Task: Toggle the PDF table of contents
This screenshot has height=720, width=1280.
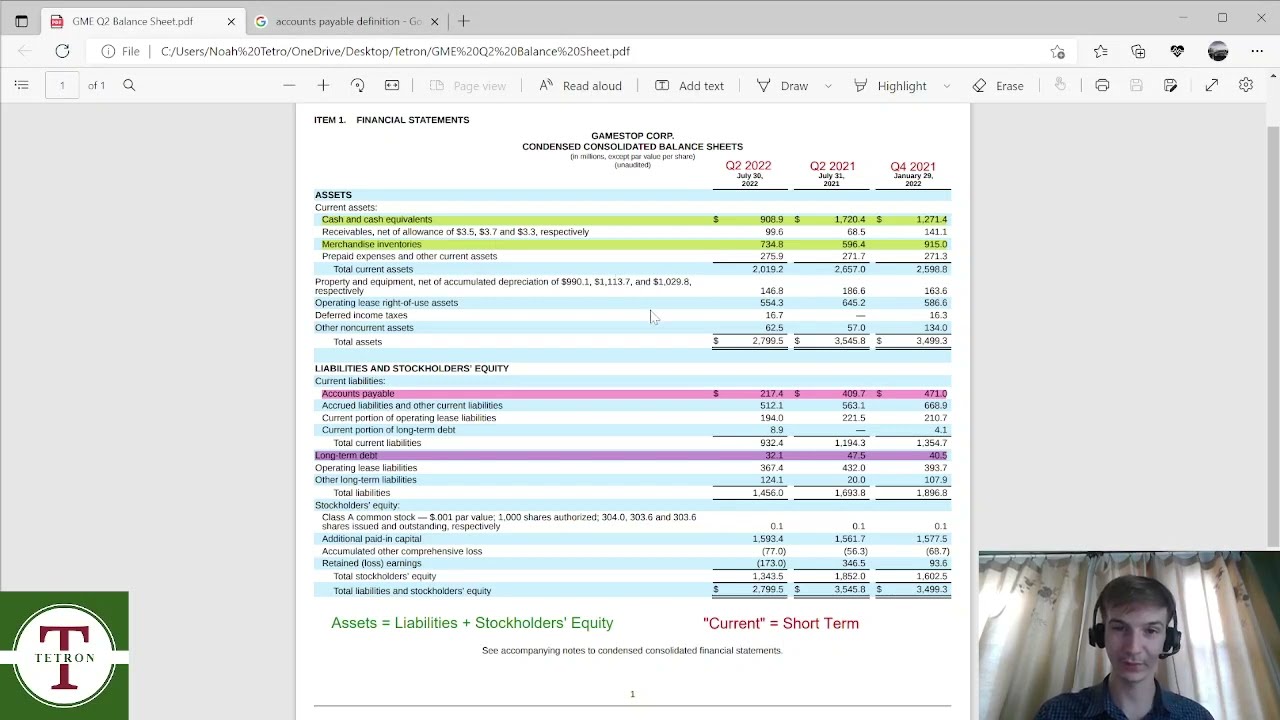Action: click(21, 85)
